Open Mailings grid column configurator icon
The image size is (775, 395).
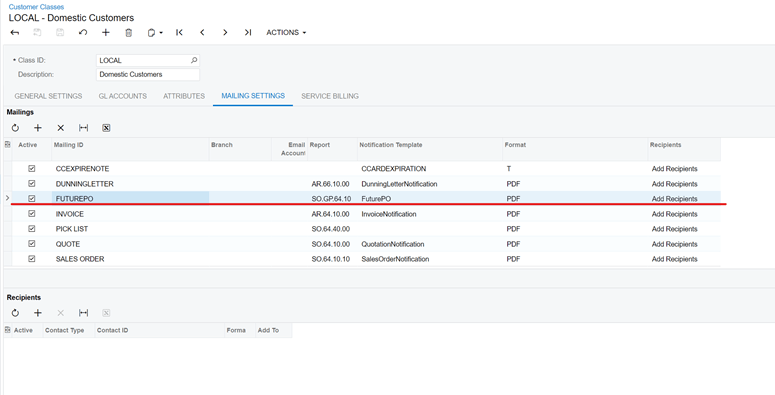click(7, 145)
